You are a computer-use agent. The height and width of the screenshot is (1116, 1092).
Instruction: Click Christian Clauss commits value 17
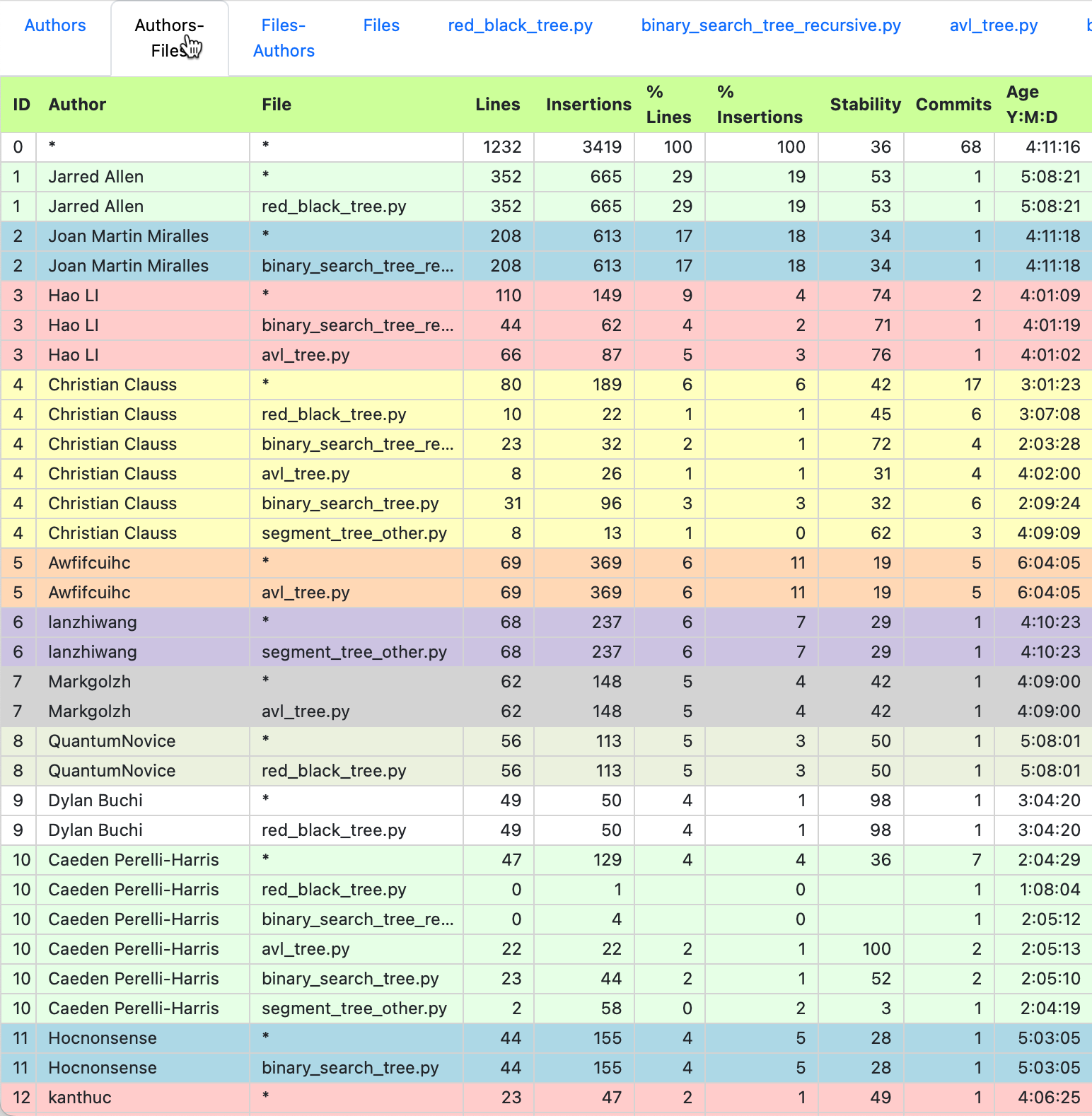pyautogui.click(x=972, y=385)
